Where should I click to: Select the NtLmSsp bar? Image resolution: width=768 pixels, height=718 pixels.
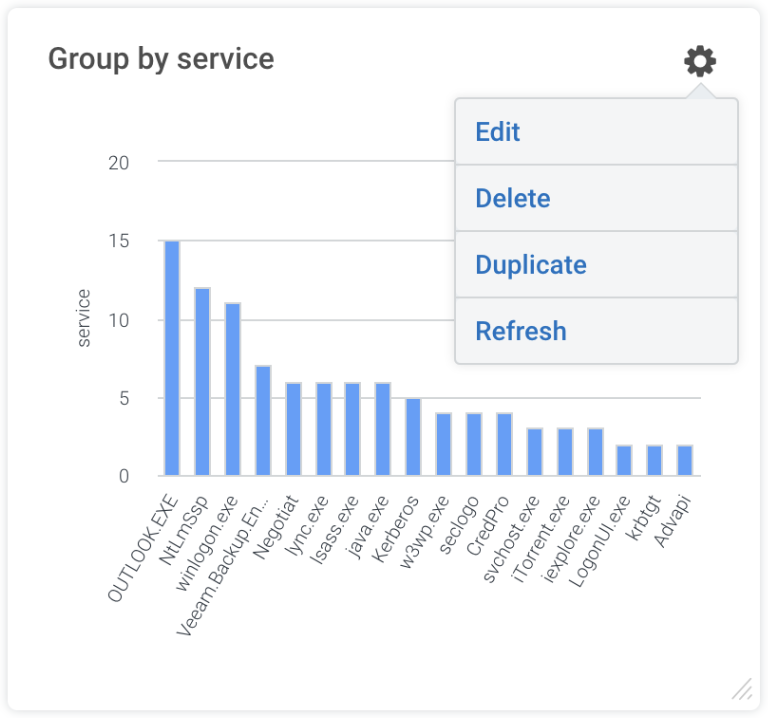tap(202, 382)
